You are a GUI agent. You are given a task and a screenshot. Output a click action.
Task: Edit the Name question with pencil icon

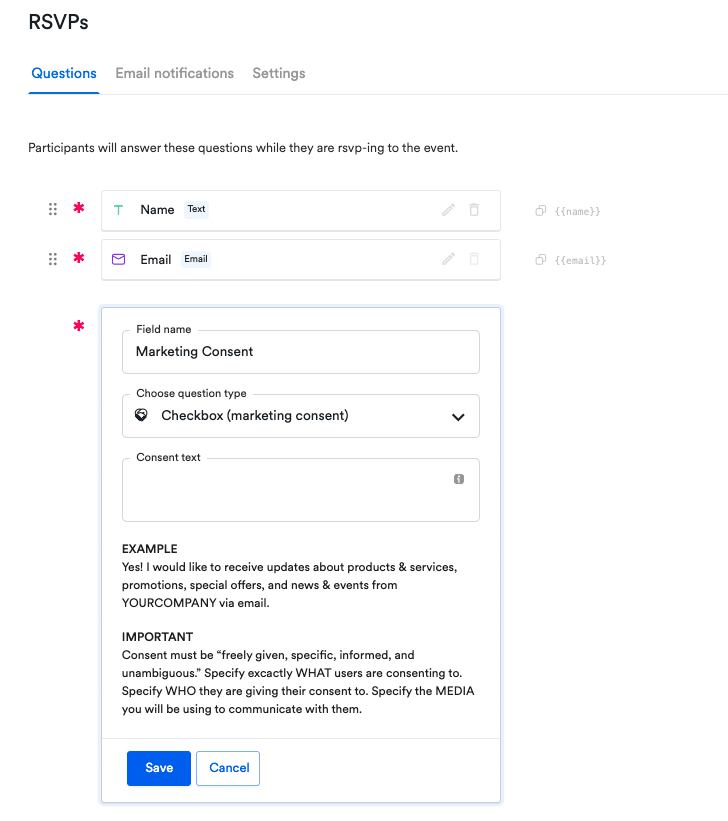pyautogui.click(x=448, y=210)
